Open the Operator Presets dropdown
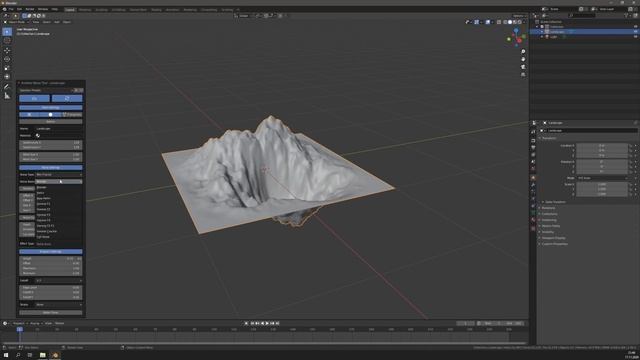 click(x=46, y=90)
